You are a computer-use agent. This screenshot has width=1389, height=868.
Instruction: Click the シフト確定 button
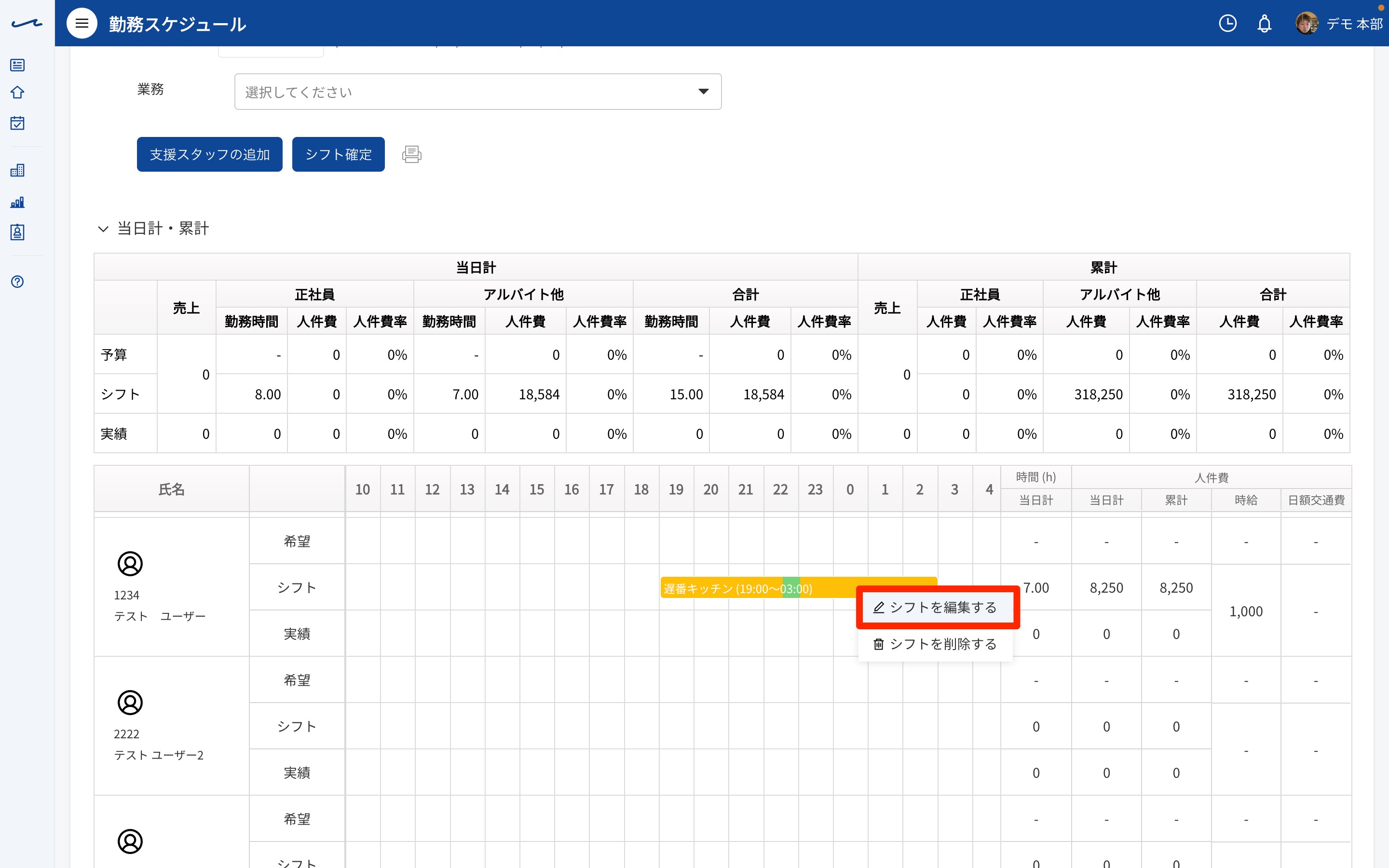[x=338, y=154]
